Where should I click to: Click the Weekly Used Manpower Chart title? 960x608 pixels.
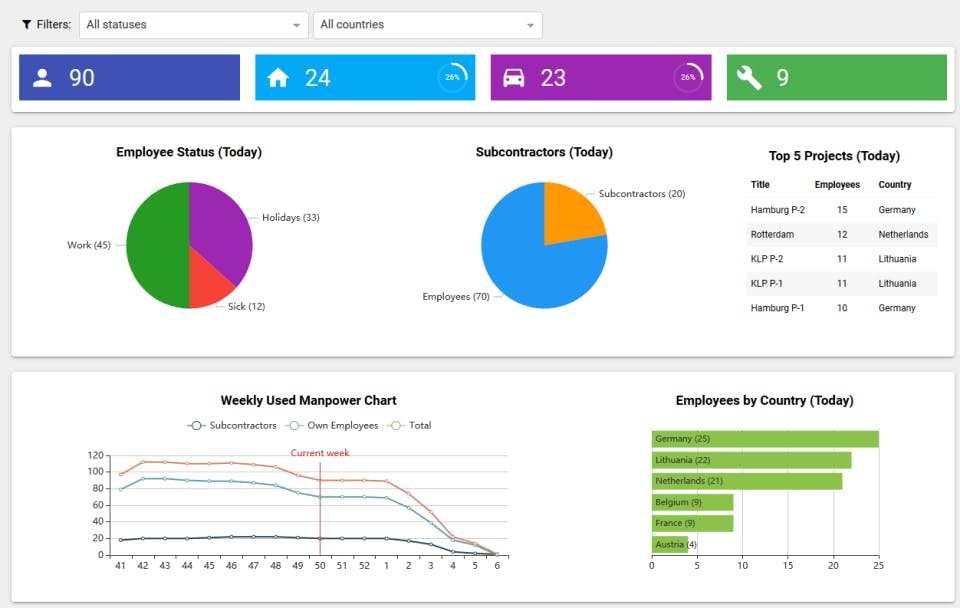(309, 400)
